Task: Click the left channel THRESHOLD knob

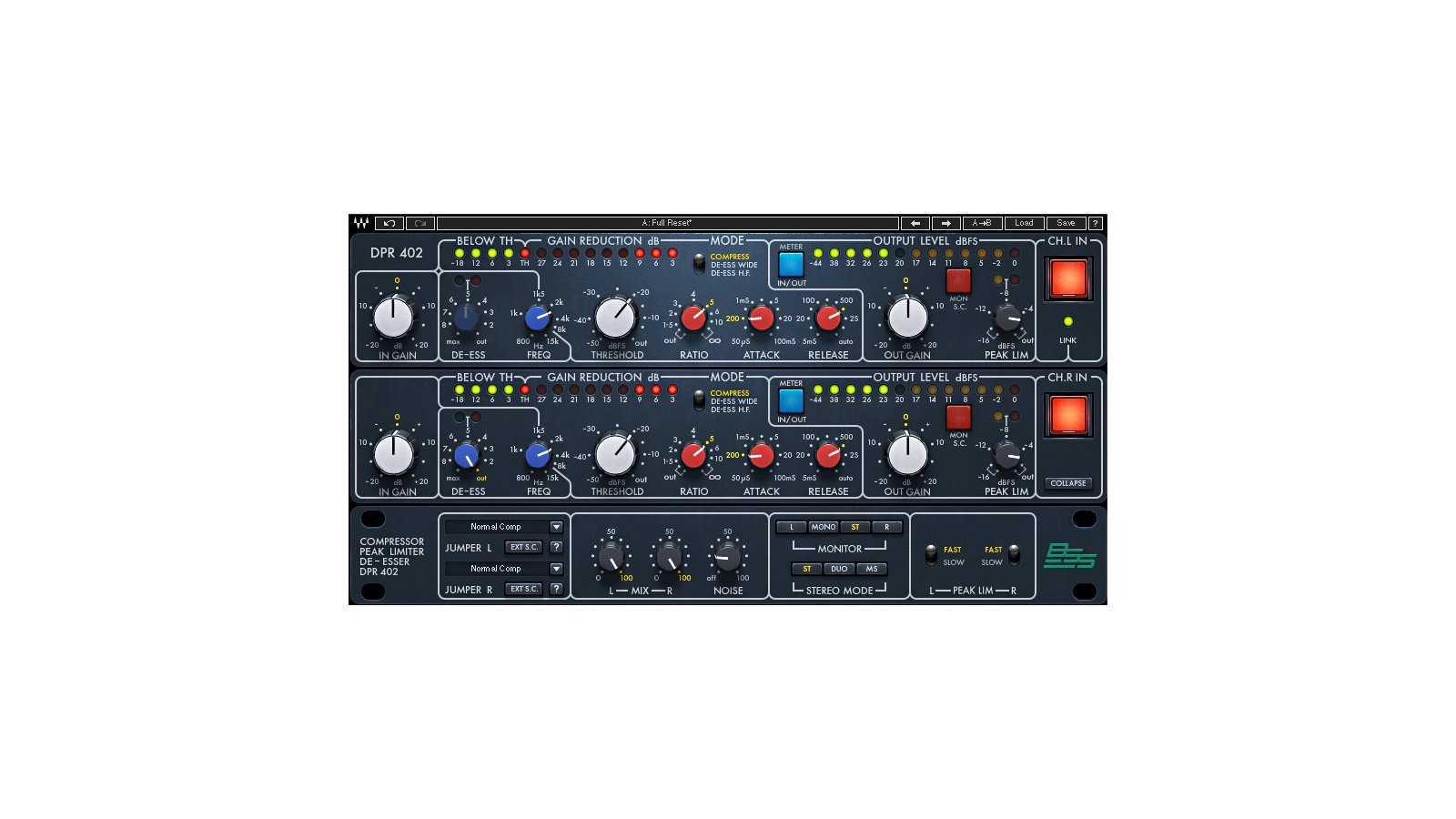Action: (x=615, y=318)
